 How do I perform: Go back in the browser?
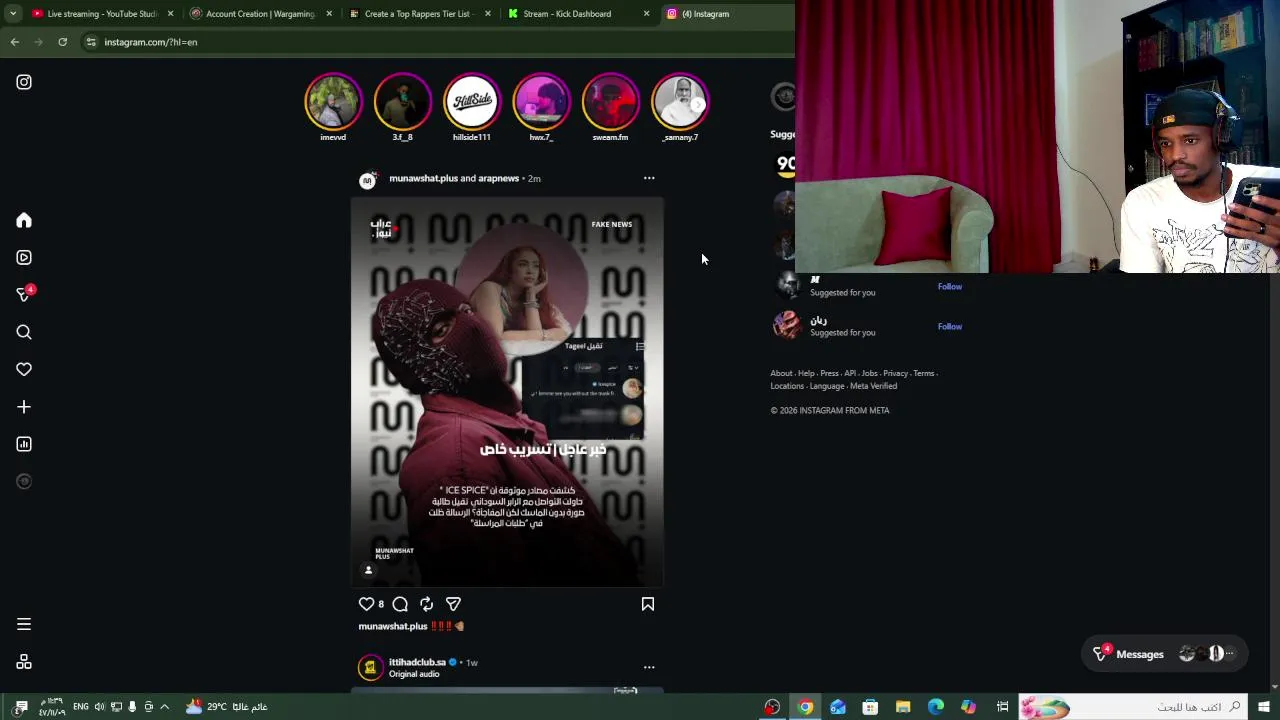pos(14,42)
